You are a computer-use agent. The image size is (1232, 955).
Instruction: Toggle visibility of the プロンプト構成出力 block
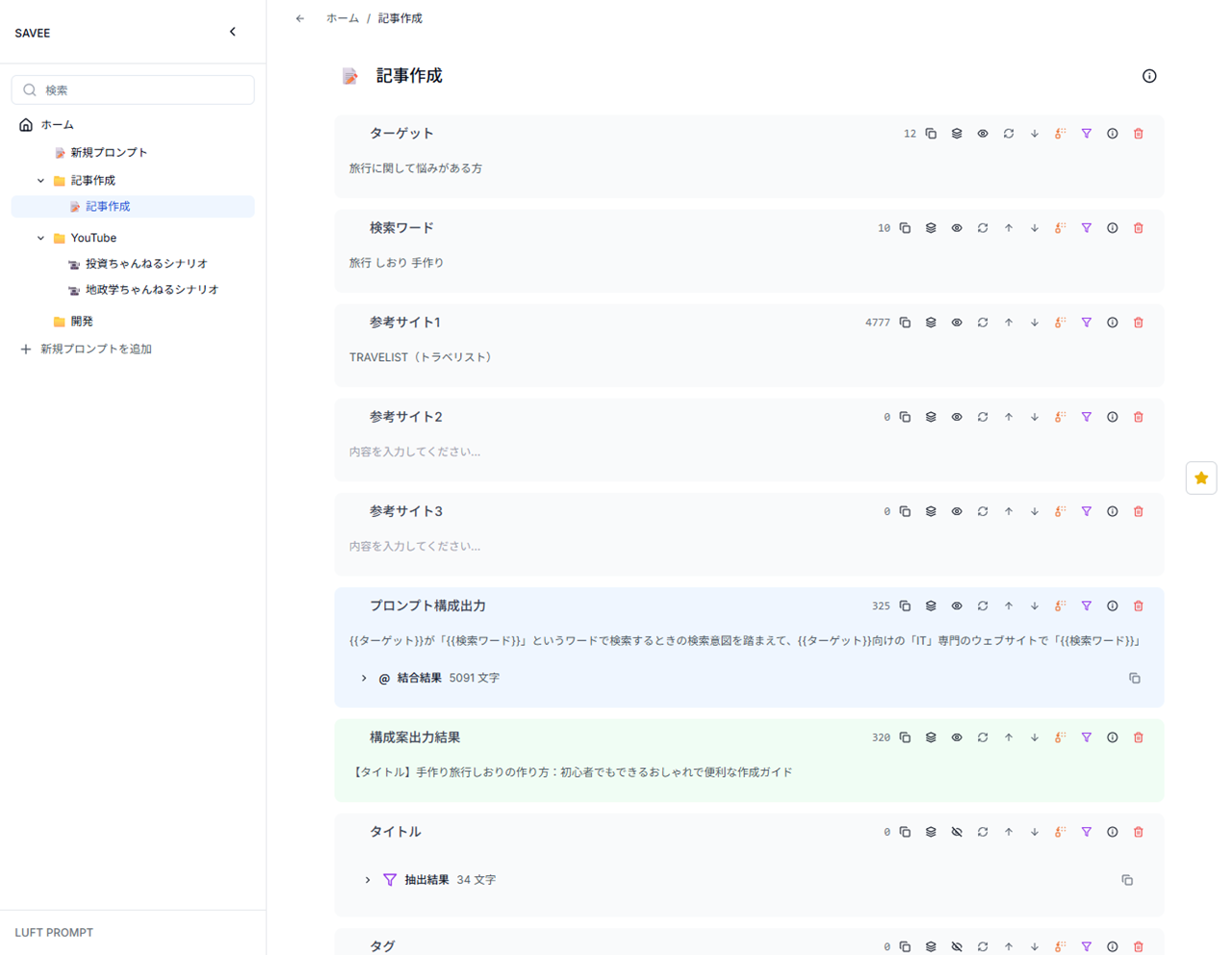[957, 607]
